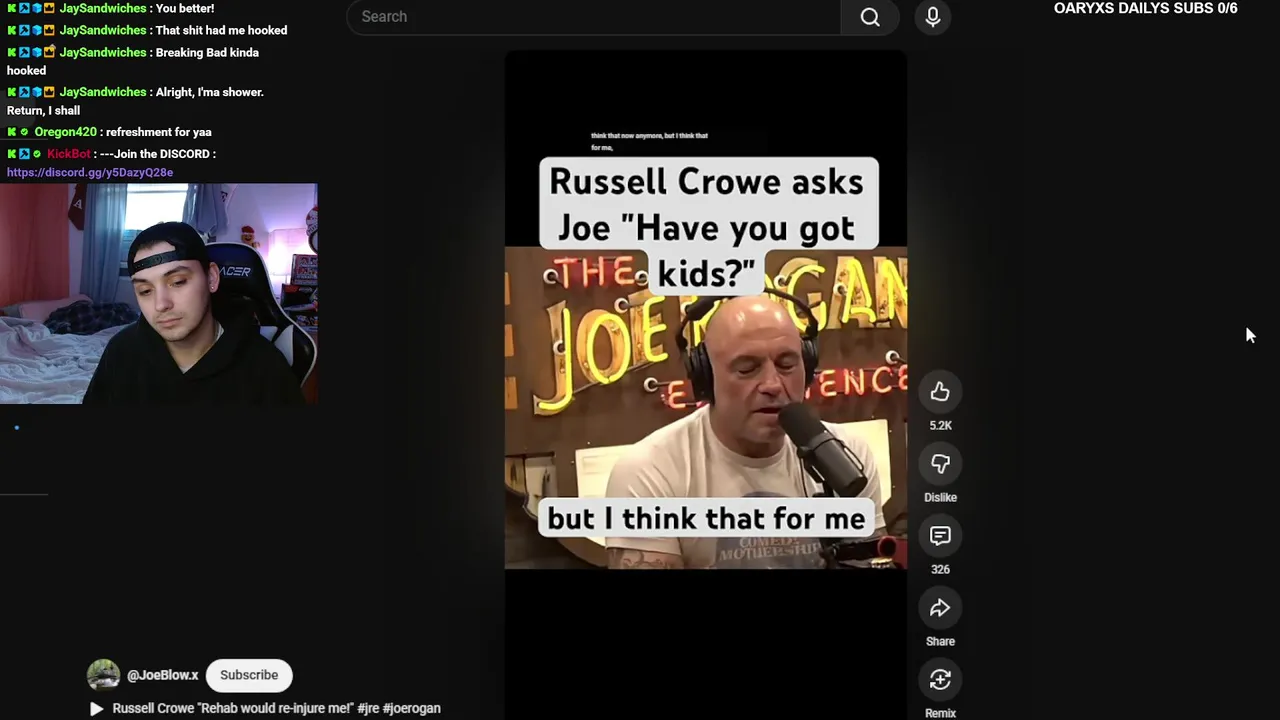
Task: Open the Remix icon
Action: 940,680
